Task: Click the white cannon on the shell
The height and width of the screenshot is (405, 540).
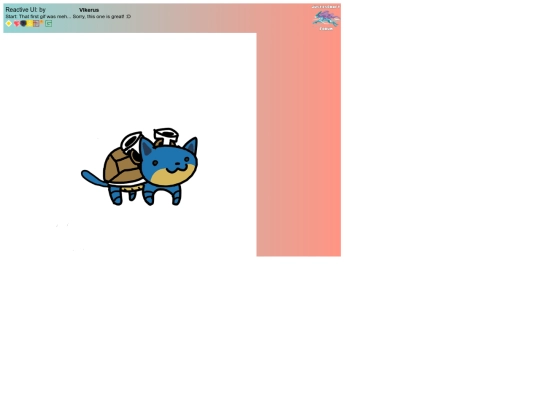Action: coord(131,142)
